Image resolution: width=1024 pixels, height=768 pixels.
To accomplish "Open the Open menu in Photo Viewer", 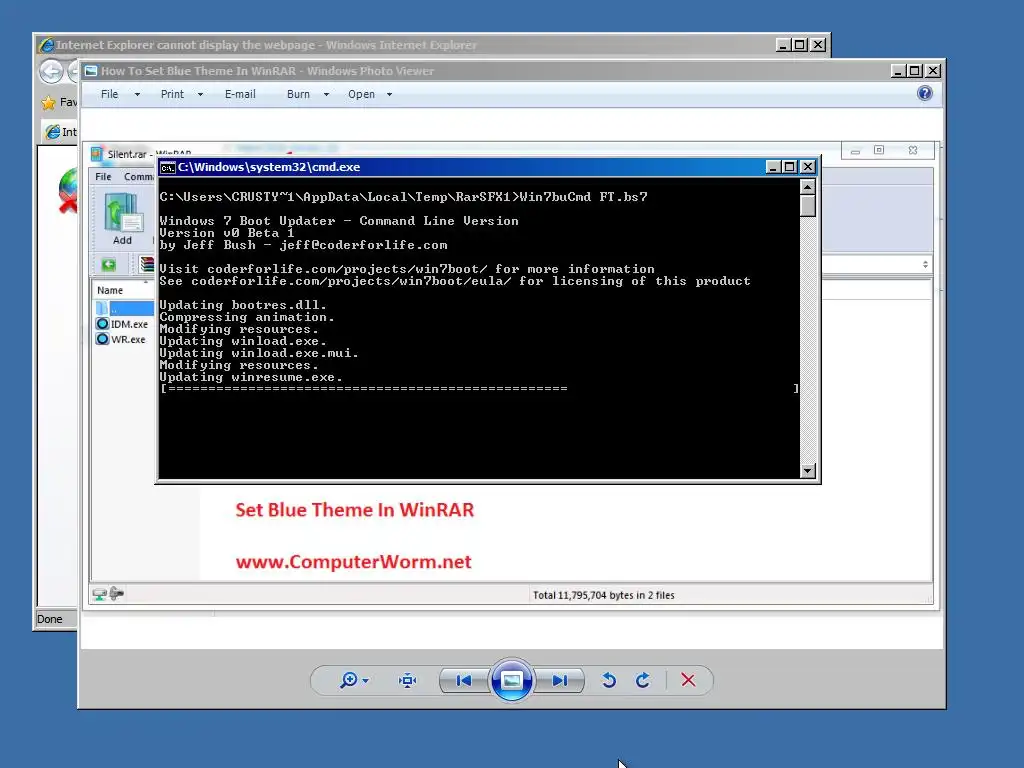I will point(361,94).
